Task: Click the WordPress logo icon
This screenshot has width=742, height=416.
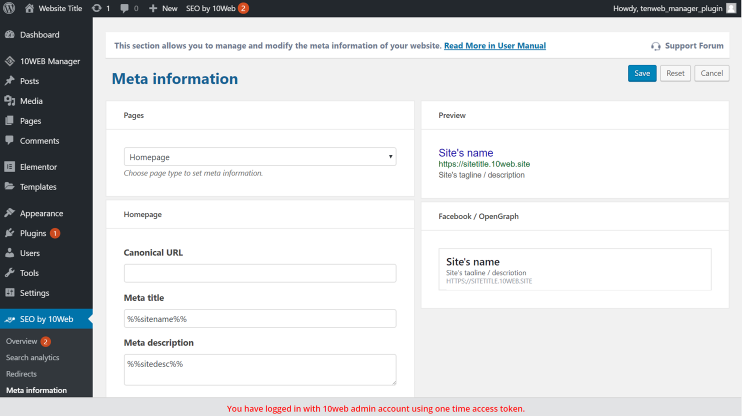Action: tap(9, 8)
